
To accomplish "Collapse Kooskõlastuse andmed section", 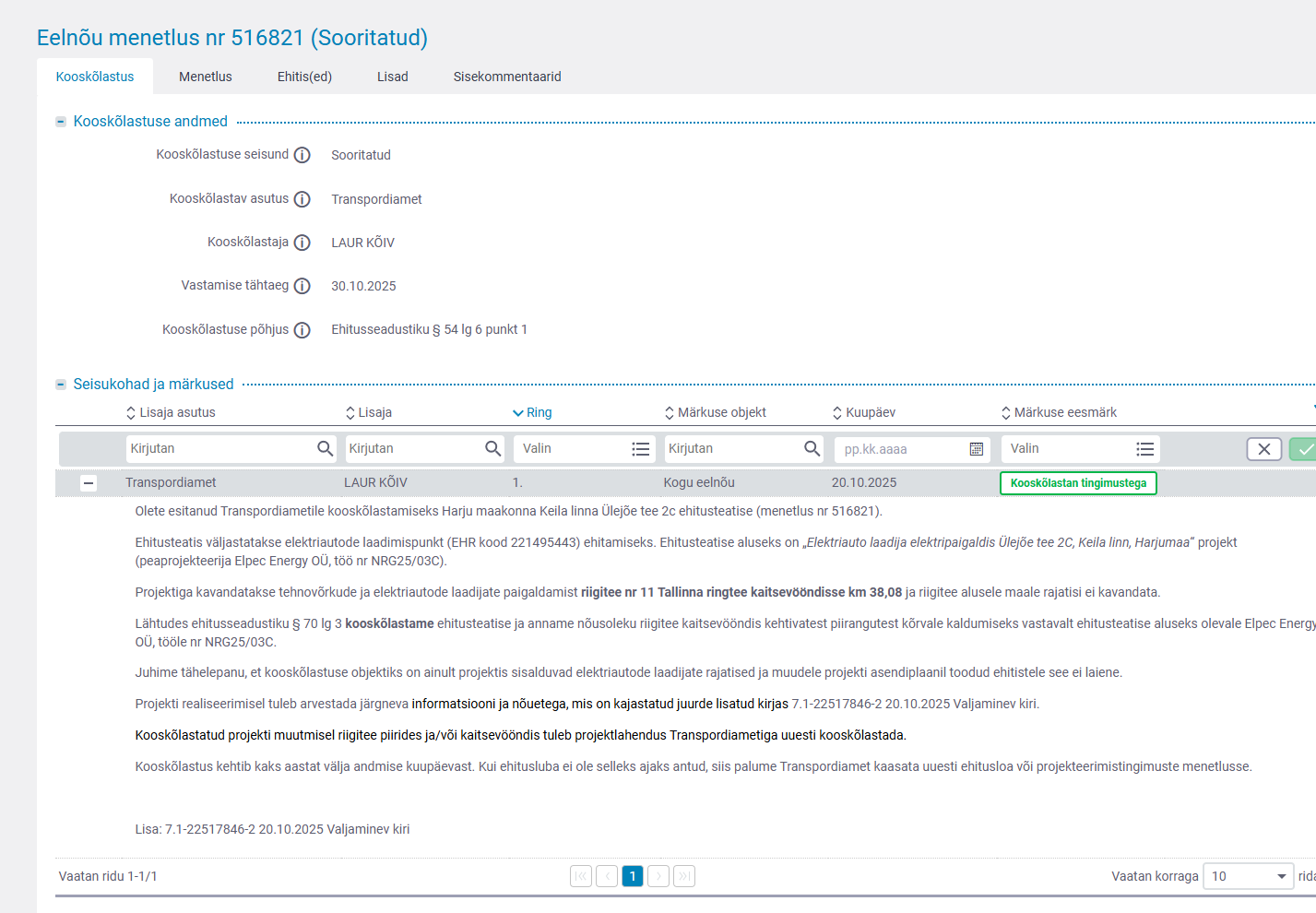I will (x=61, y=122).
